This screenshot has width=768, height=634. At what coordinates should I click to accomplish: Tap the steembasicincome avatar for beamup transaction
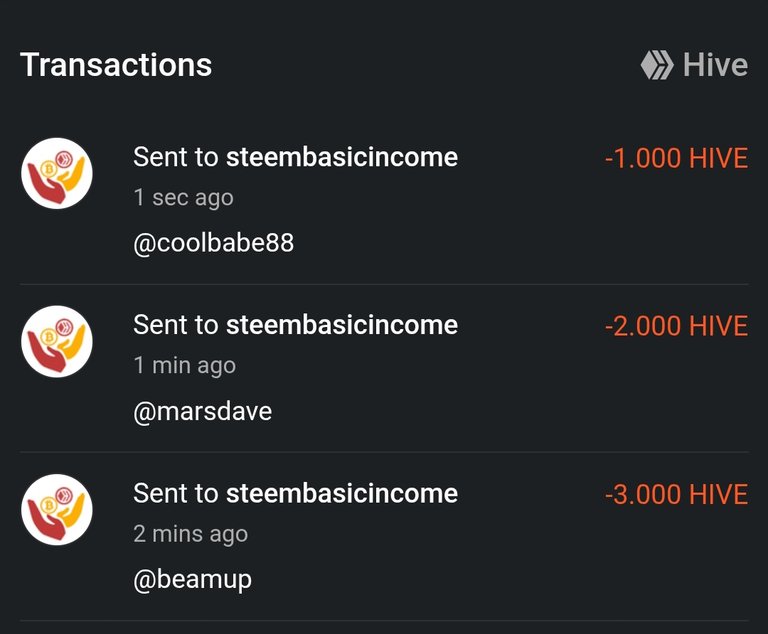point(57,510)
